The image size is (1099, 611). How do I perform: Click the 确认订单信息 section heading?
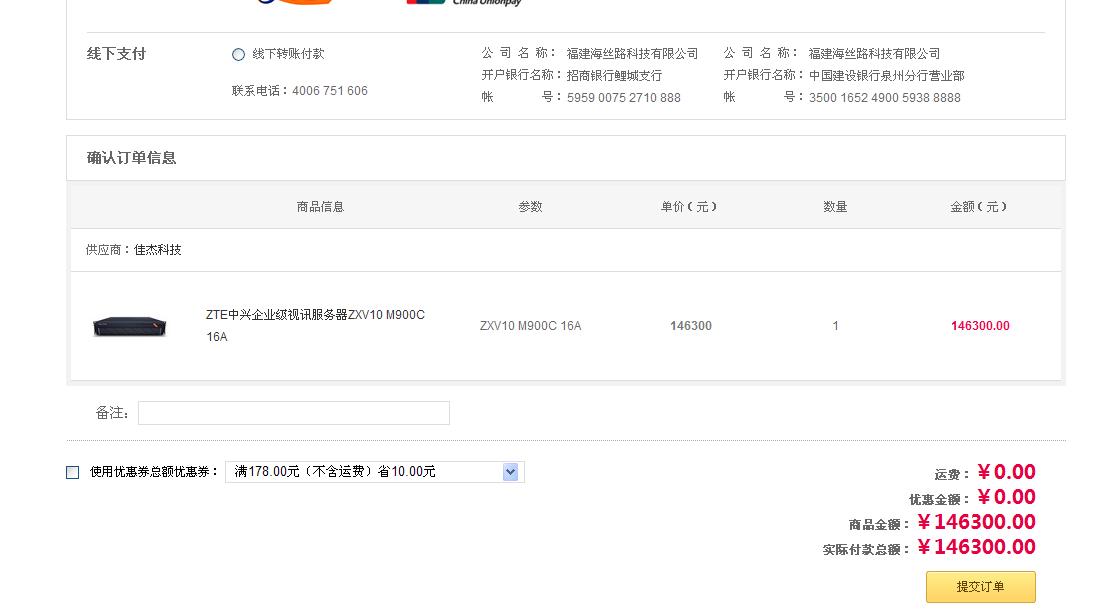coord(131,158)
